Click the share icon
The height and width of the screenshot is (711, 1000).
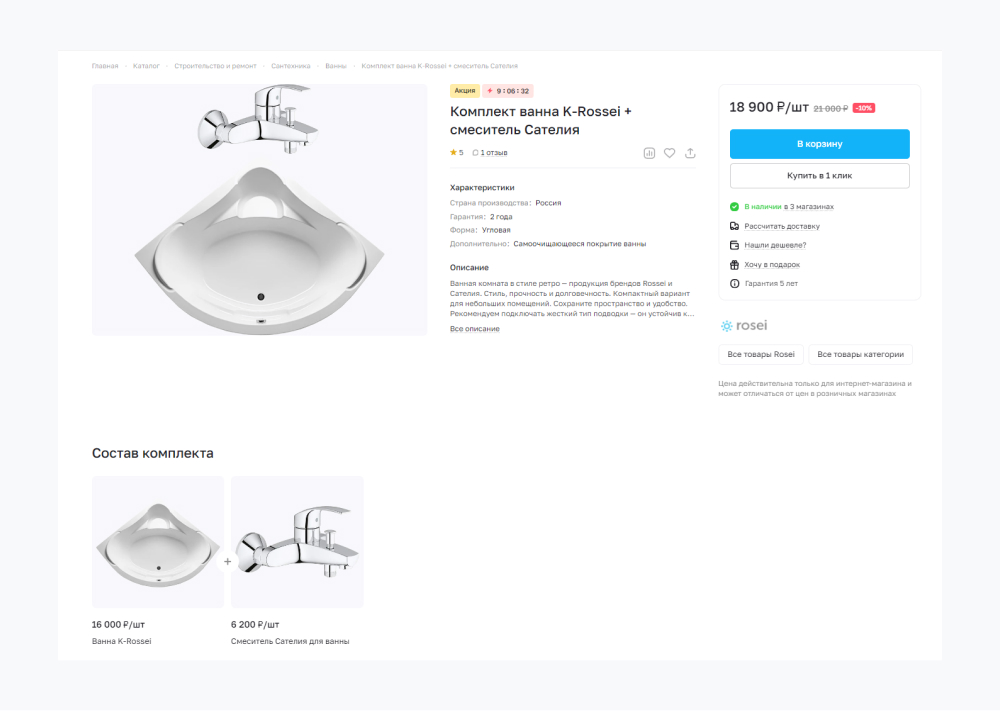pos(690,153)
